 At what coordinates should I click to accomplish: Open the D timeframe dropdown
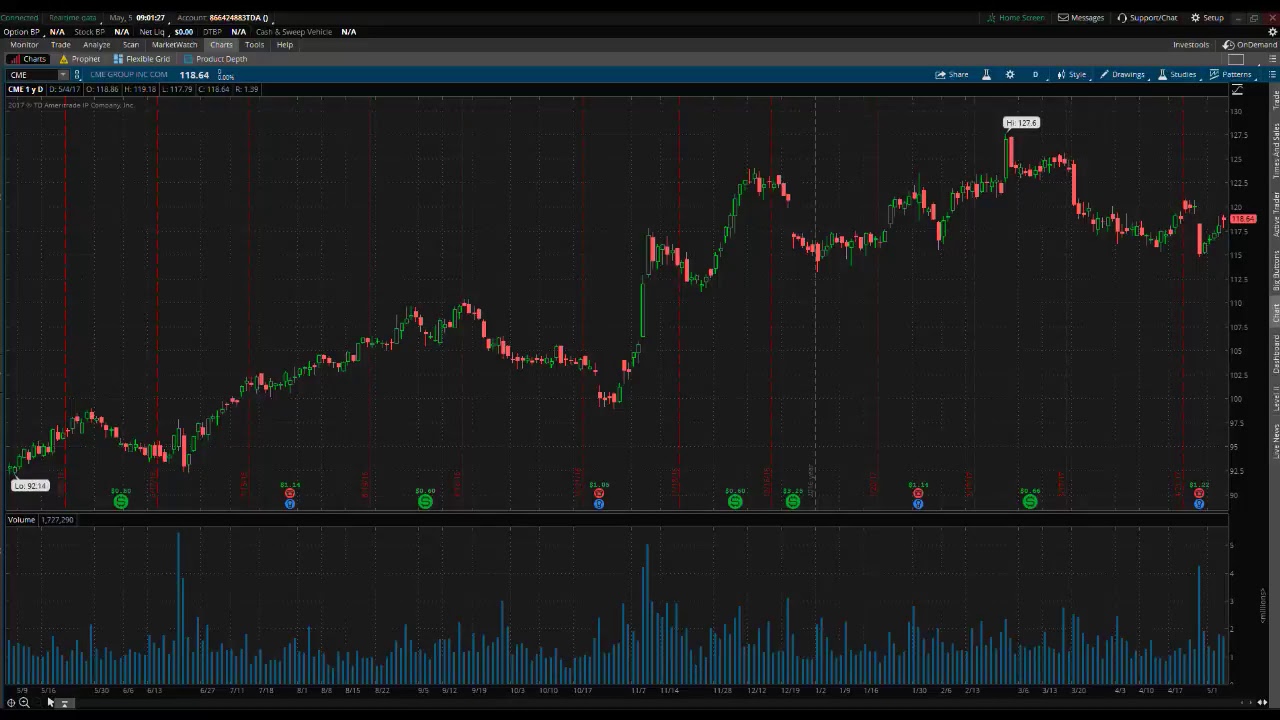tap(1035, 75)
